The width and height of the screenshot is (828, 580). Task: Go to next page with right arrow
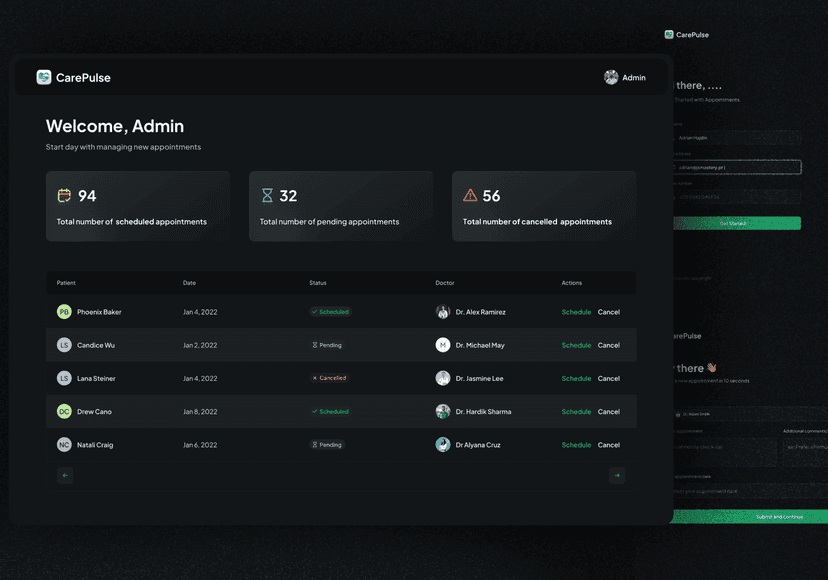click(617, 475)
